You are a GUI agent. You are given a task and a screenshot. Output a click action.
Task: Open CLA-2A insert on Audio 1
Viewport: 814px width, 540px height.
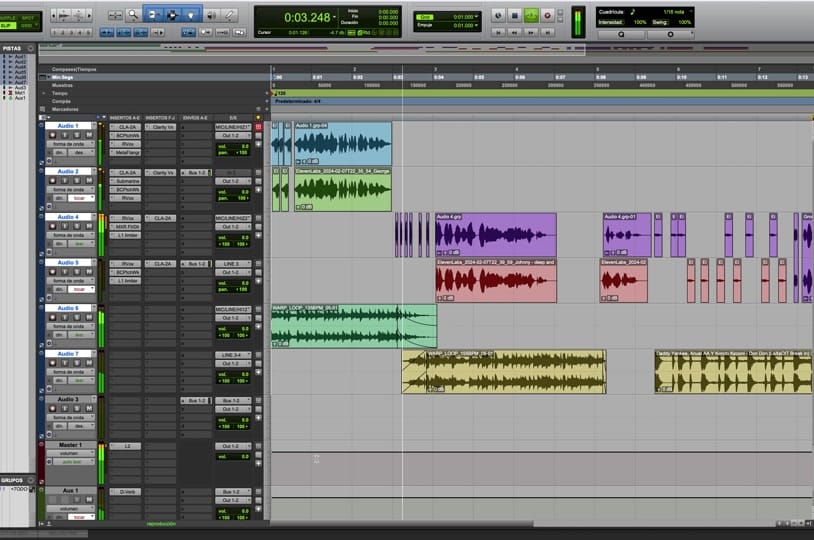click(x=125, y=127)
